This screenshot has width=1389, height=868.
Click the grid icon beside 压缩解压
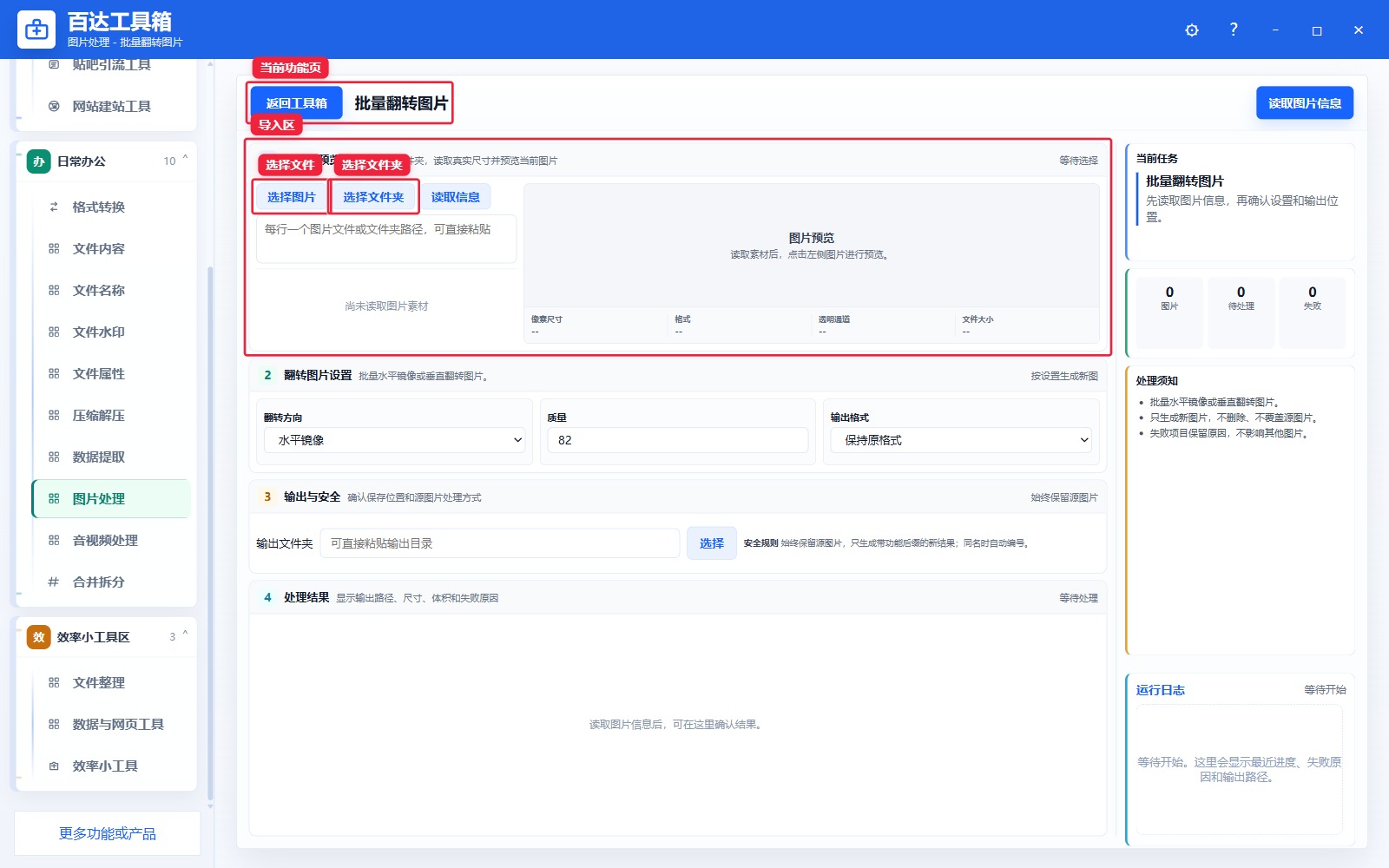pyautogui.click(x=54, y=415)
